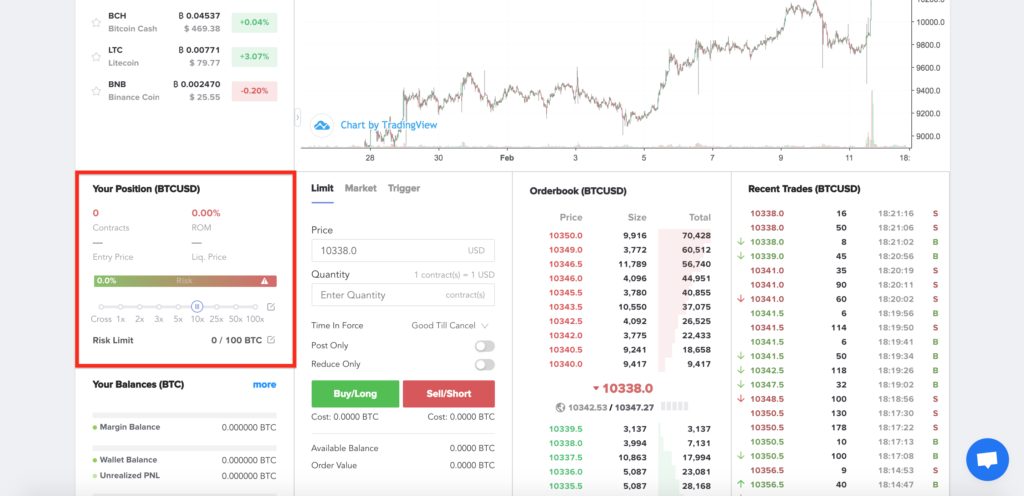The image size is (1024, 496).
Task: Click the 0 / 100 BTC risk limit value
Action: [x=236, y=341]
